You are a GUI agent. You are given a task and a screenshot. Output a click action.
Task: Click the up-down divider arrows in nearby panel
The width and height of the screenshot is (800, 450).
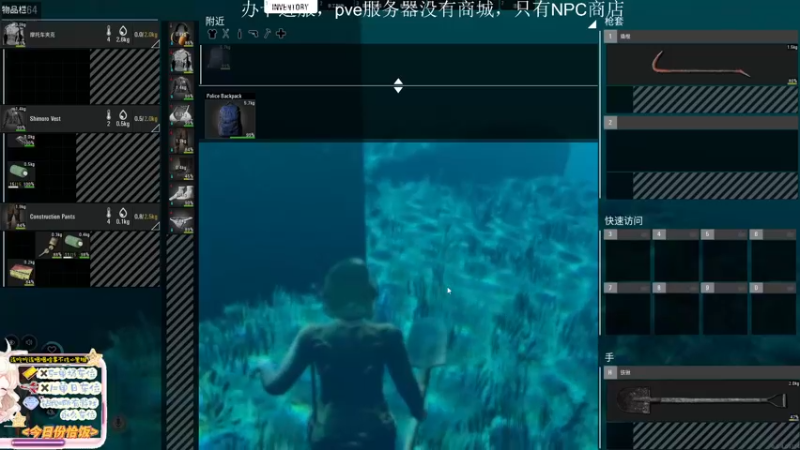point(398,86)
